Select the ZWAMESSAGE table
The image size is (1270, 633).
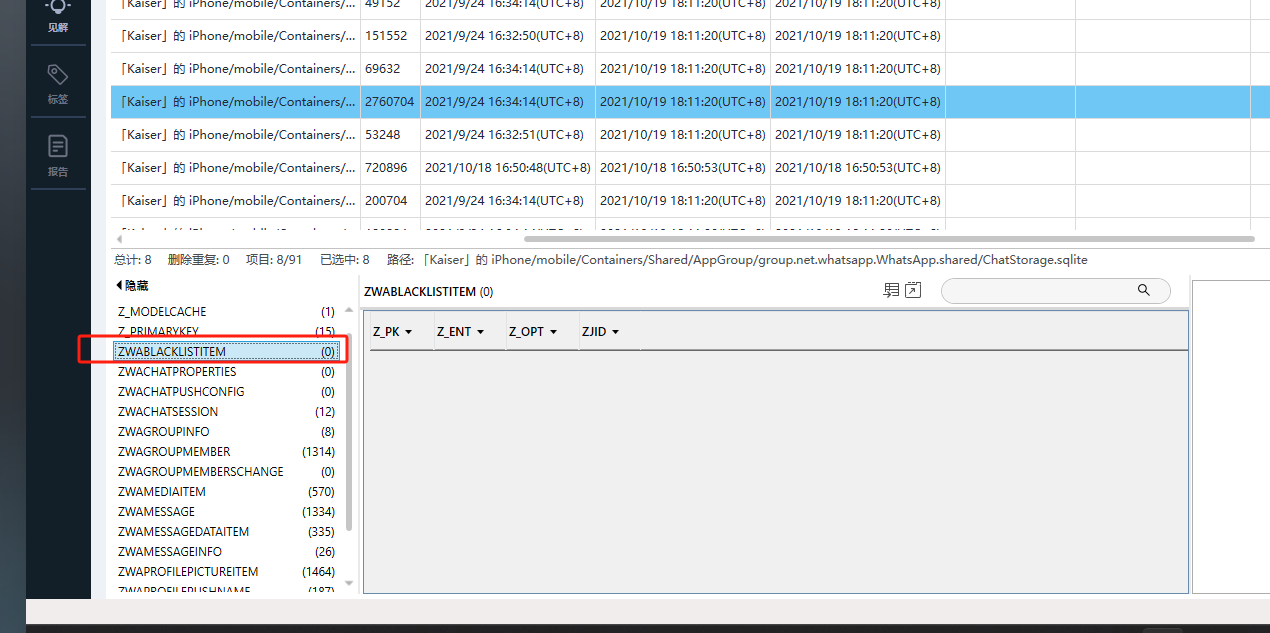pyautogui.click(x=156, y=512)
